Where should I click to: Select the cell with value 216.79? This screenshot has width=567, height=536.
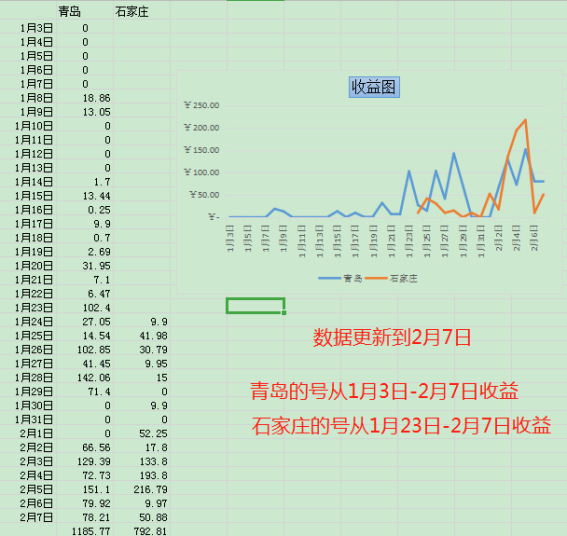[x=142, y=489]
